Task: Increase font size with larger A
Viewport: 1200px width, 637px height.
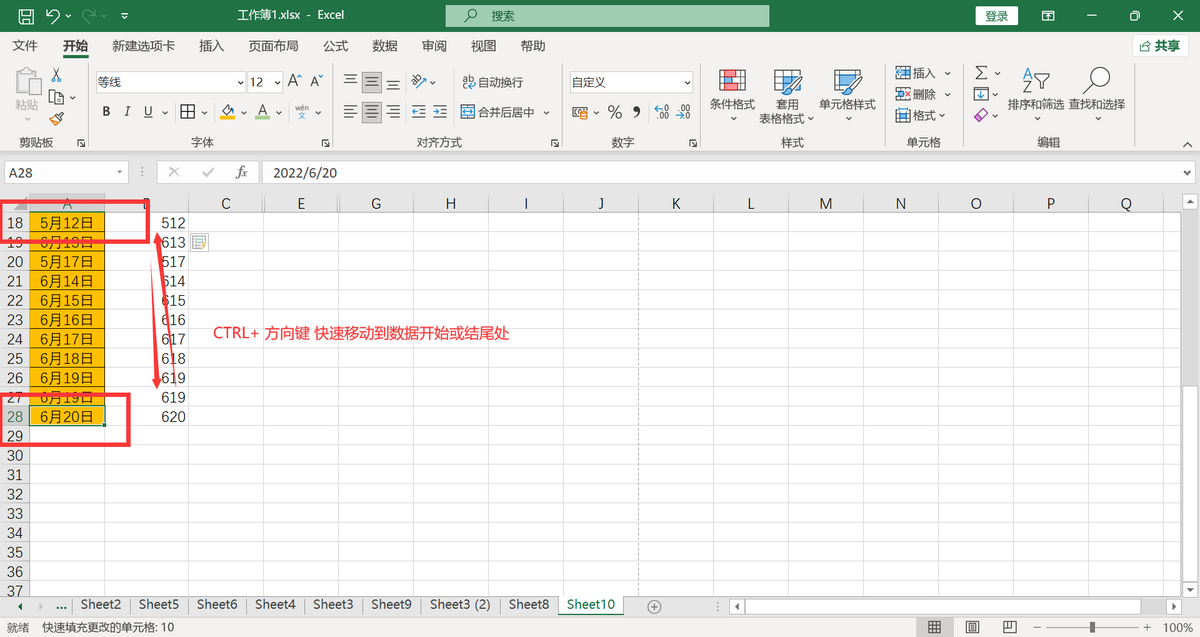Action: [295, 82]
